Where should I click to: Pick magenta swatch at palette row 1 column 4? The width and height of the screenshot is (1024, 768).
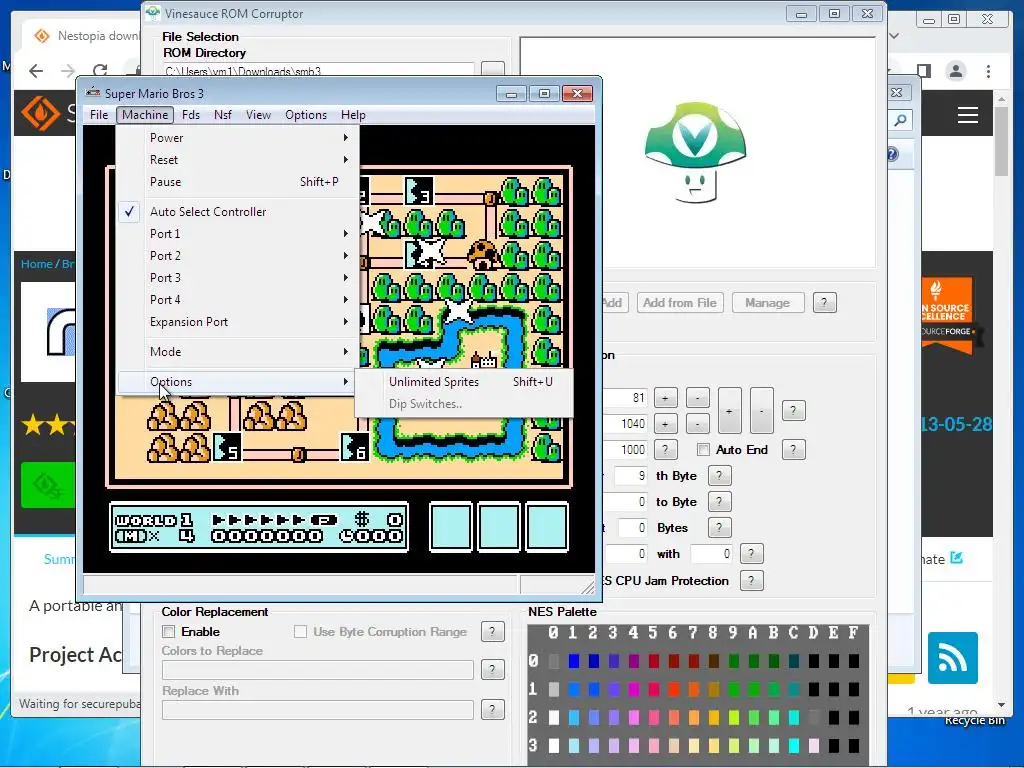(x=633, y=689)
